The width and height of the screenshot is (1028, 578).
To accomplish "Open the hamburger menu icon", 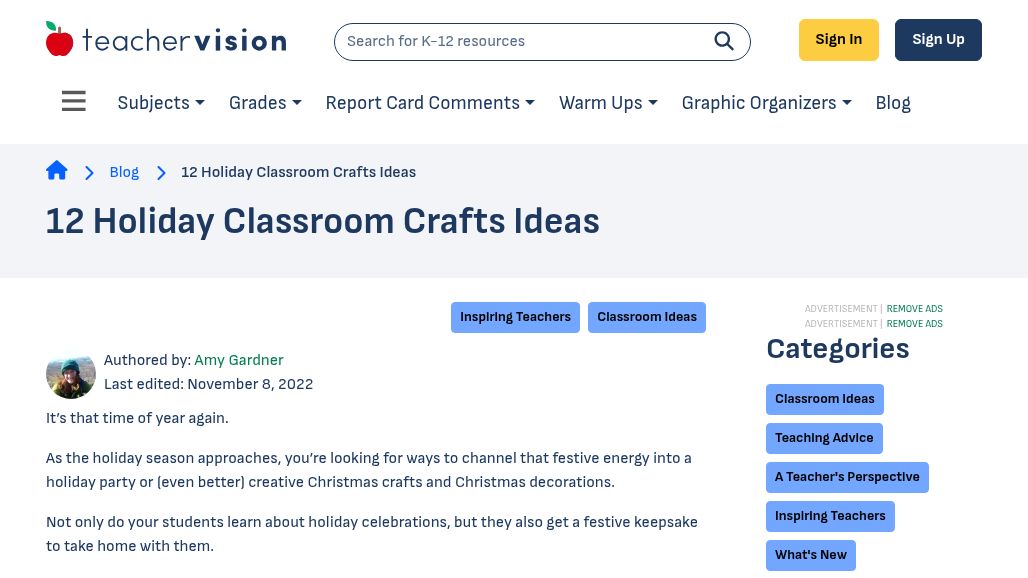I will (74, 102).
